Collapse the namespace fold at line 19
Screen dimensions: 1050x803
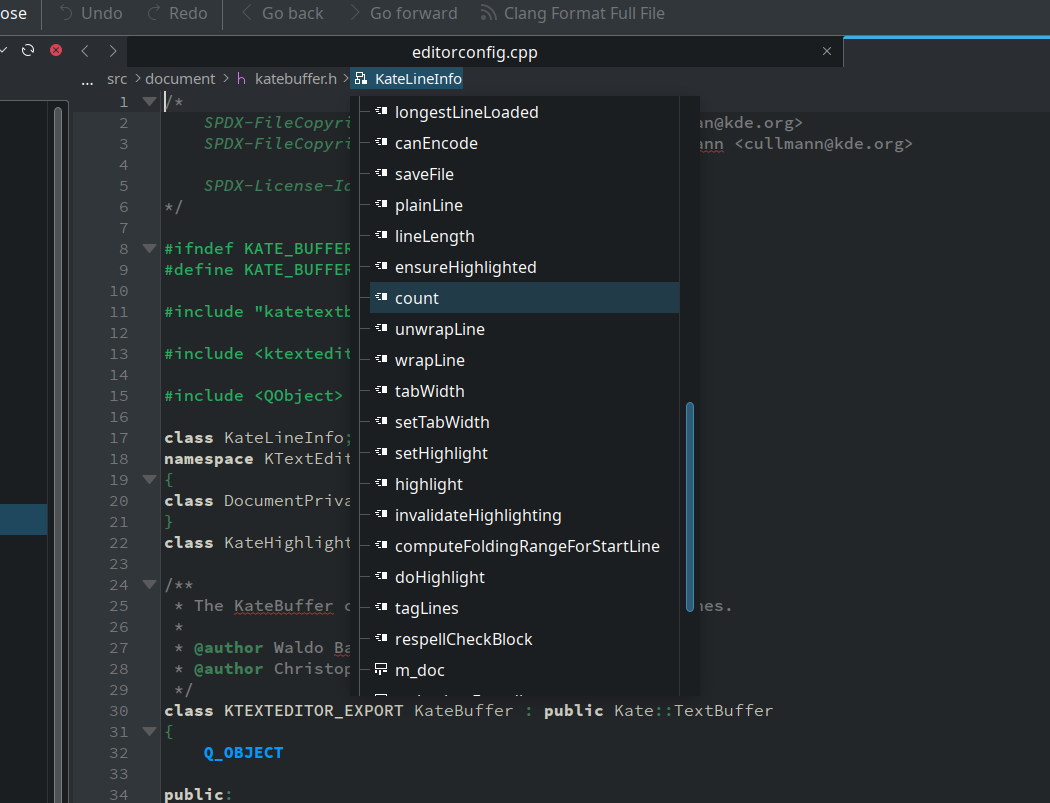[149, 480]
